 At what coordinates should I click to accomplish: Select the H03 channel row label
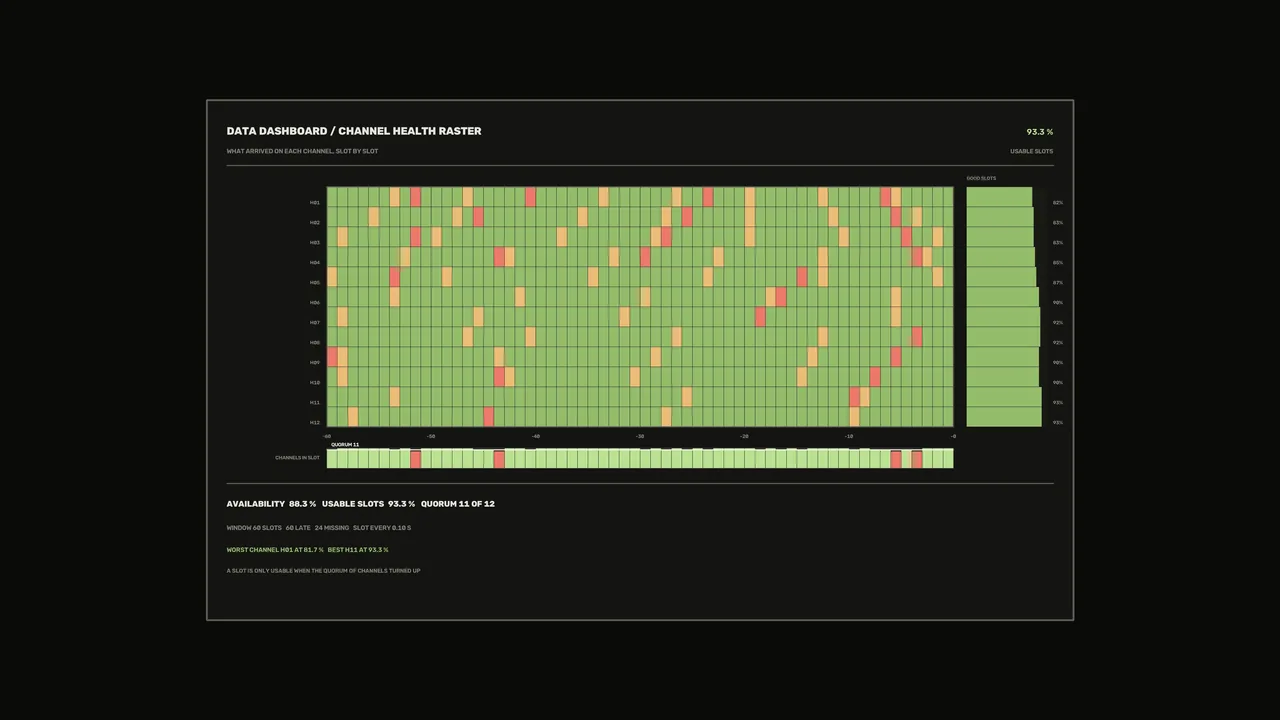[315, 243]
